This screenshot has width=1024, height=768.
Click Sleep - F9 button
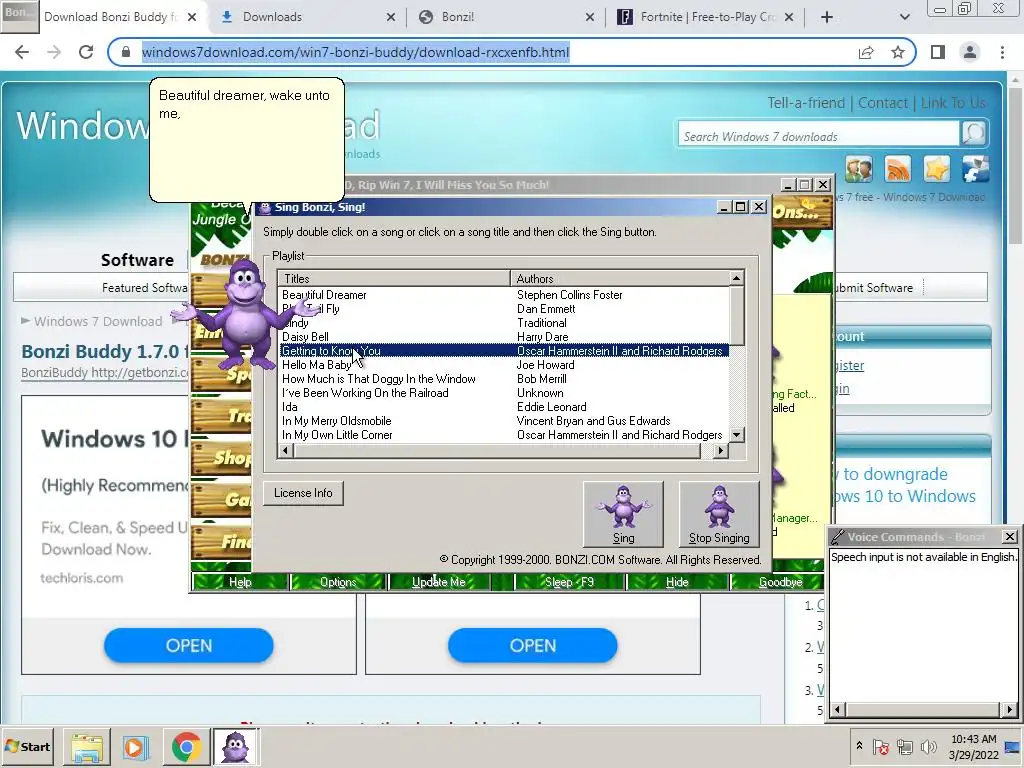click(569, 582)
